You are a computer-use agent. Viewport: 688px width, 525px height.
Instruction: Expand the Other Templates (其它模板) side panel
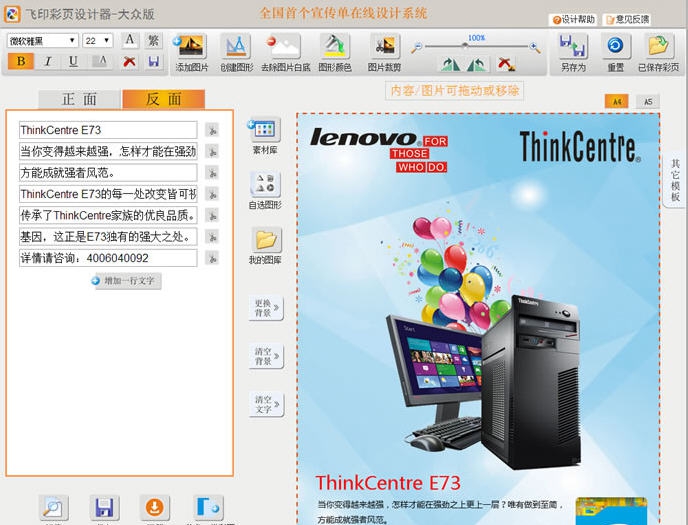coord(675,180)
